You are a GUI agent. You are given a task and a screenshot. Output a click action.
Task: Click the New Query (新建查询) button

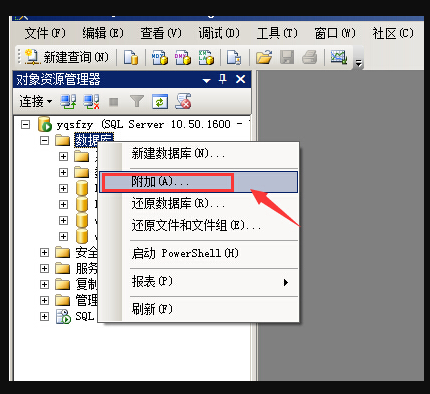pos(67,57)
